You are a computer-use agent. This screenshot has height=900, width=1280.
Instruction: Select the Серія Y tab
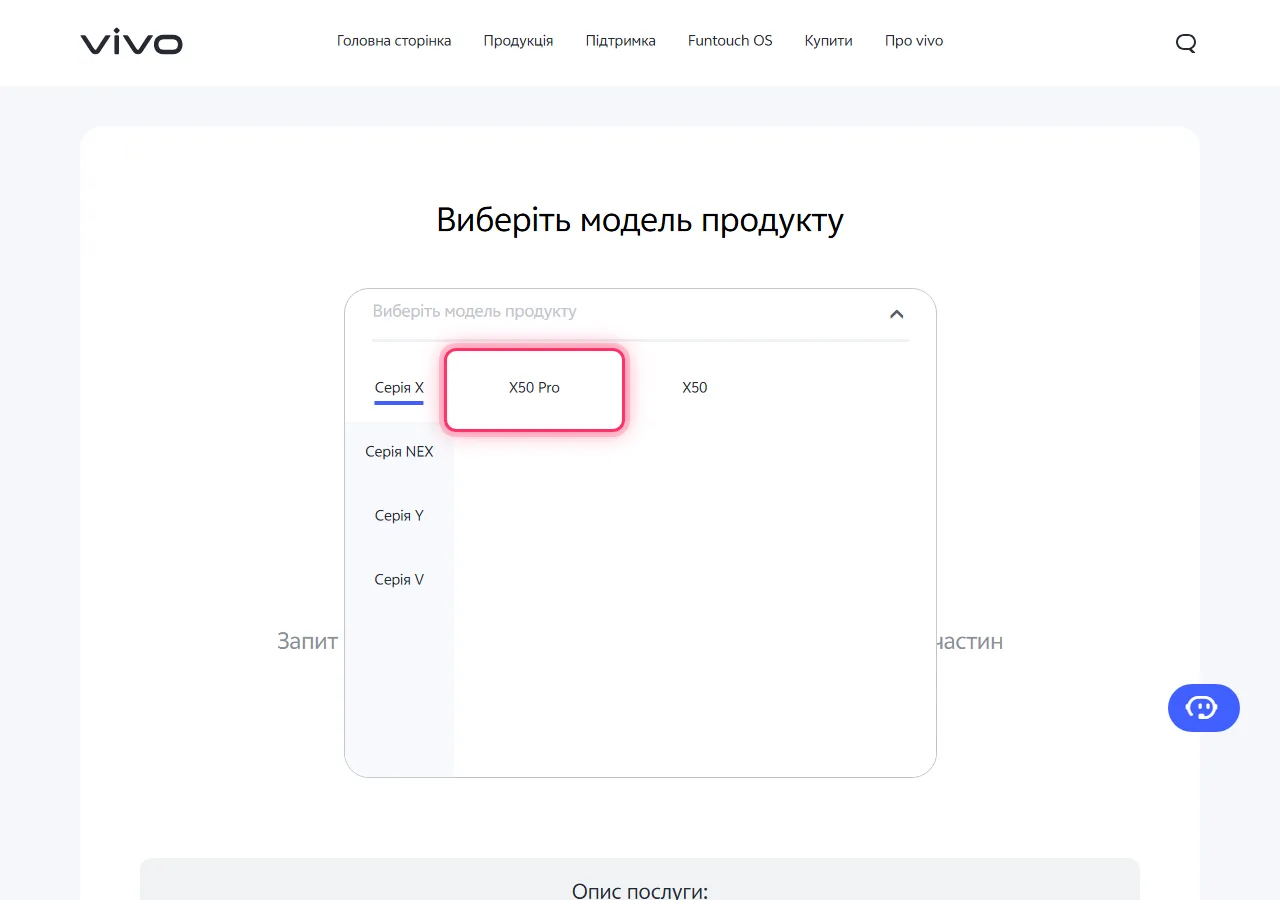tap(399, 516)
